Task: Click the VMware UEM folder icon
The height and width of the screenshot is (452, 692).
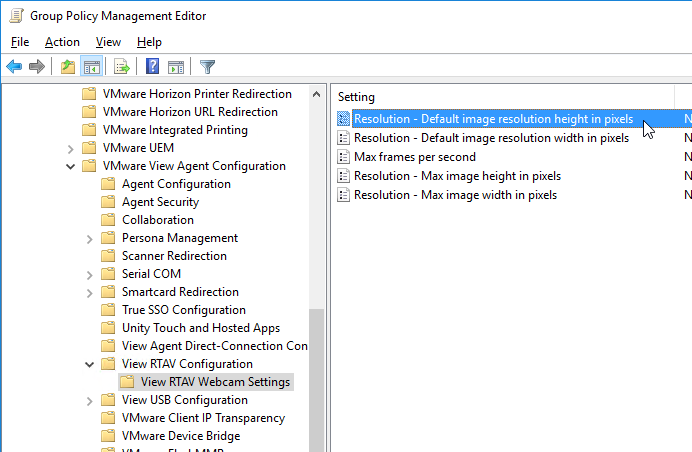Action: coord(89,147)
